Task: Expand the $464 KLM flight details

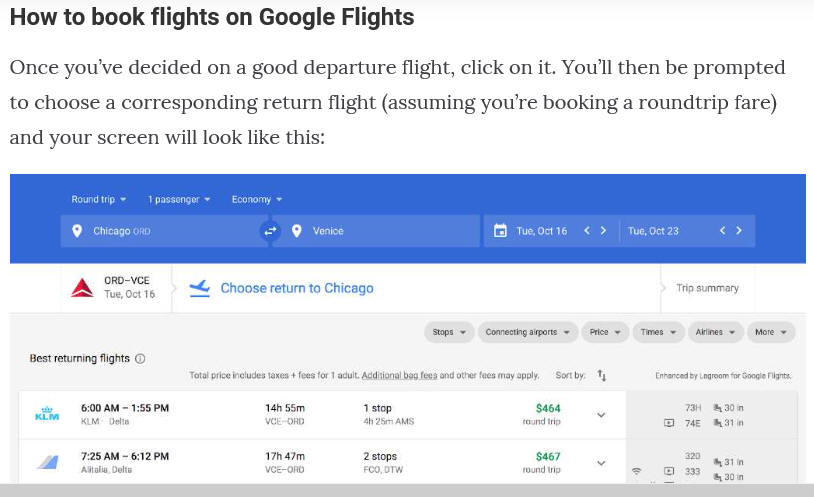Action: (601, 415)
